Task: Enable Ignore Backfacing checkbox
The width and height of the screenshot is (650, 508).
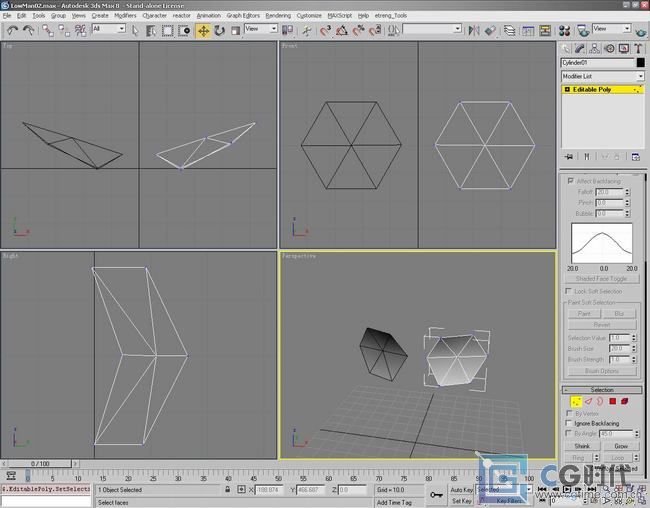Action: 569,423
